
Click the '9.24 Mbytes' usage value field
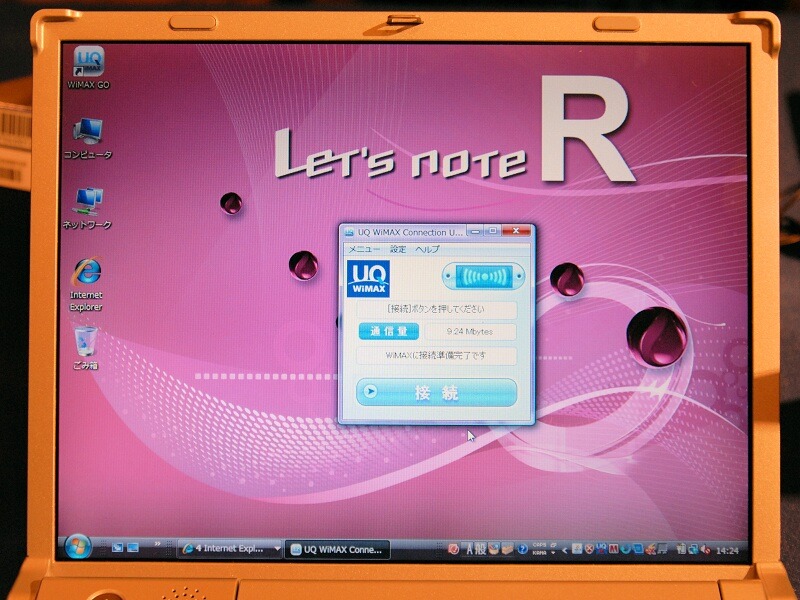[470, 332]
